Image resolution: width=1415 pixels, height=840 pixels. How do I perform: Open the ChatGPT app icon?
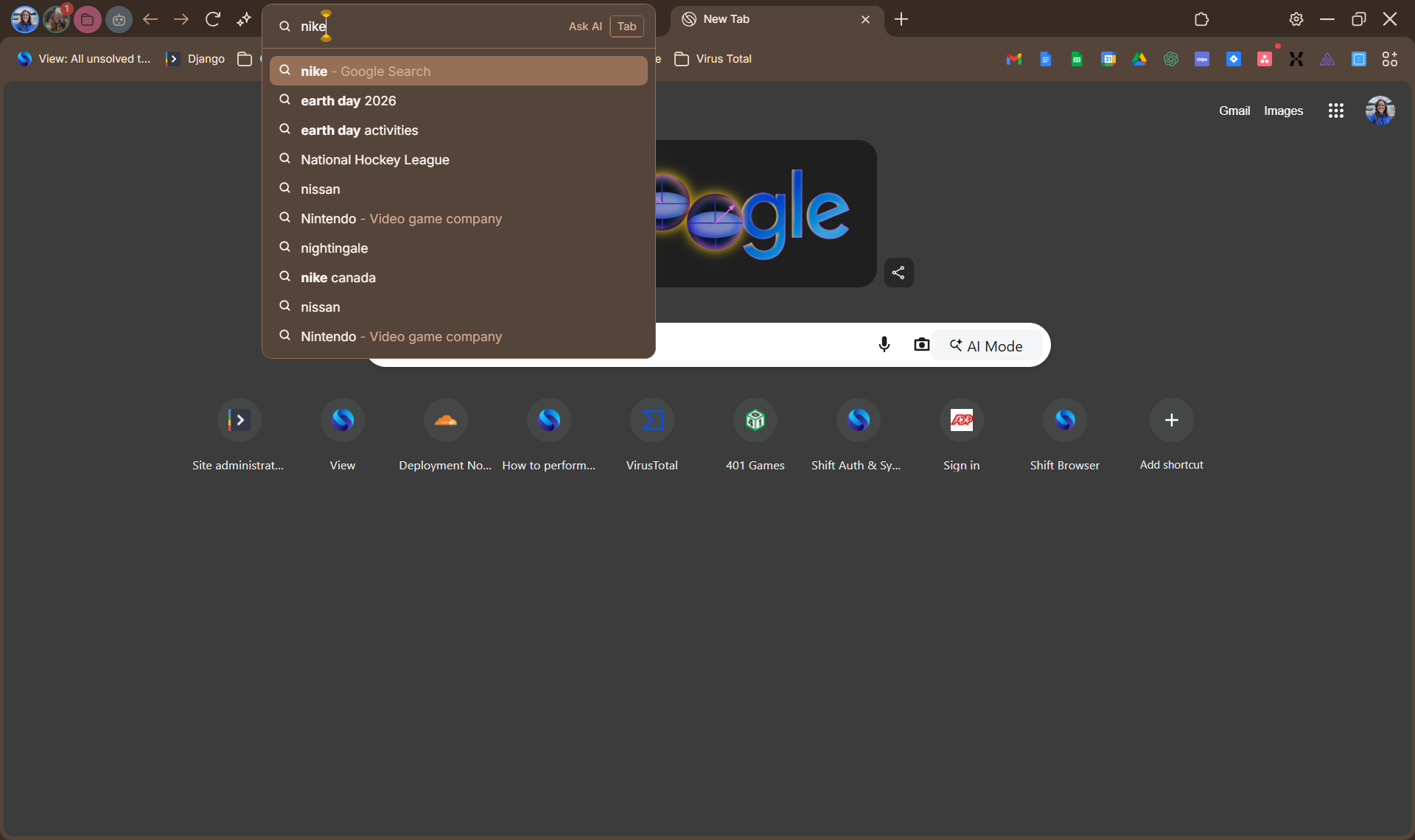pyautogui.click(x=1171, y=59)
